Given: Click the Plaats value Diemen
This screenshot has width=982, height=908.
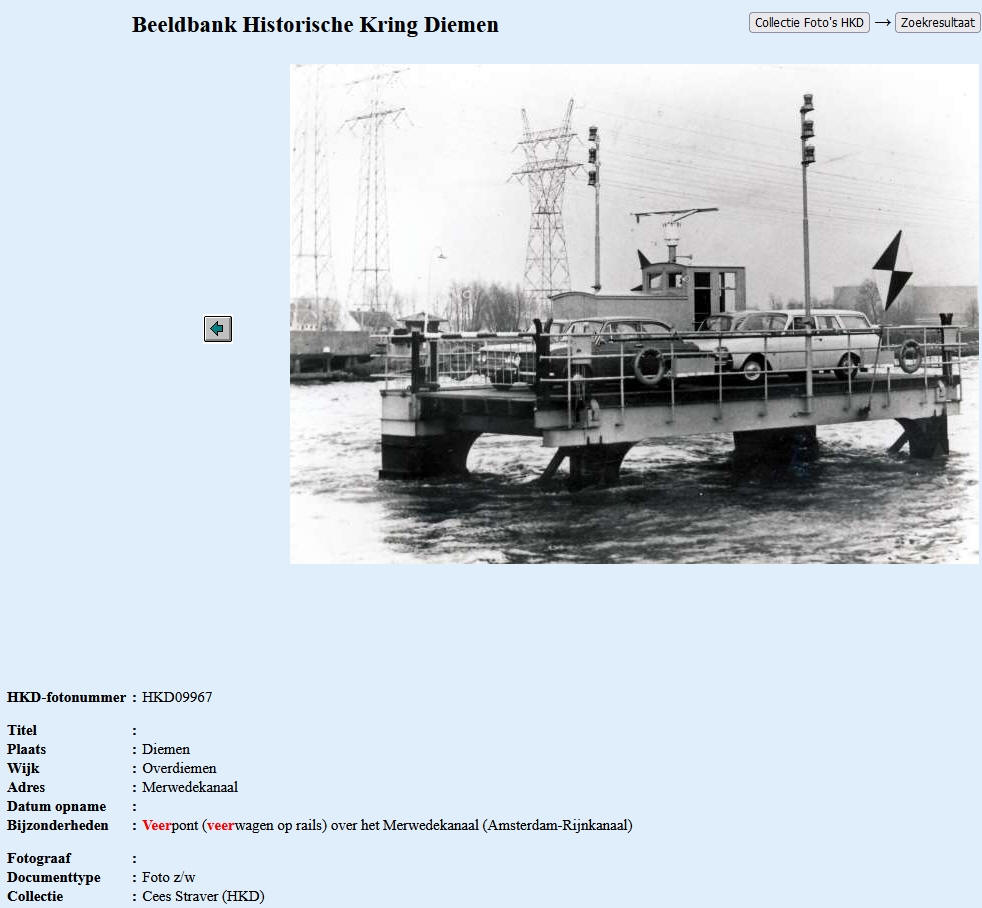Looking at the screenshot, I should (166, 749).
